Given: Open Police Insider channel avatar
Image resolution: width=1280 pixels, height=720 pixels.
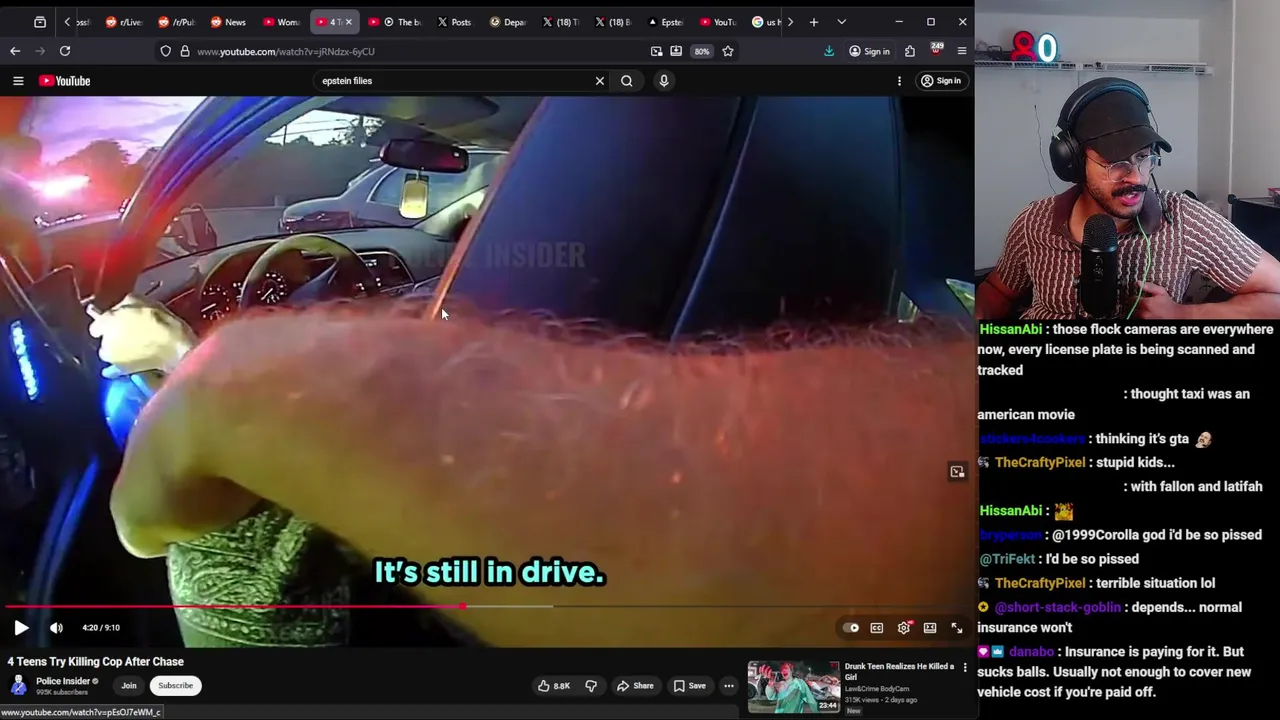Looking at the screenshot, I should pos(18,685).
